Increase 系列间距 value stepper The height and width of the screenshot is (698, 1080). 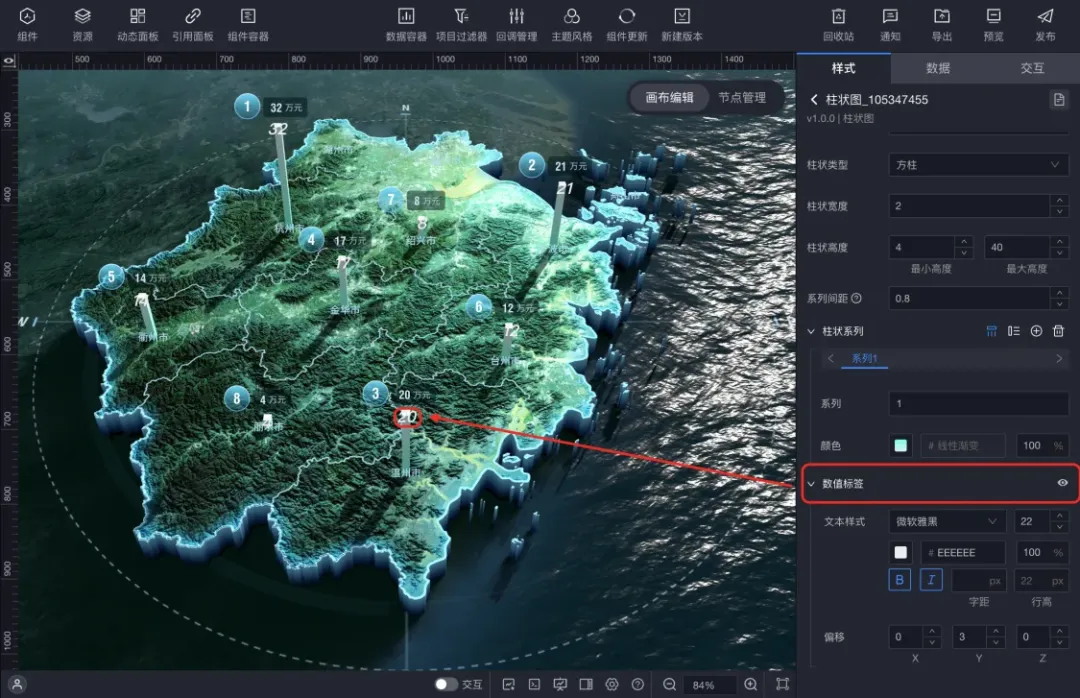tap(1059, 293)
